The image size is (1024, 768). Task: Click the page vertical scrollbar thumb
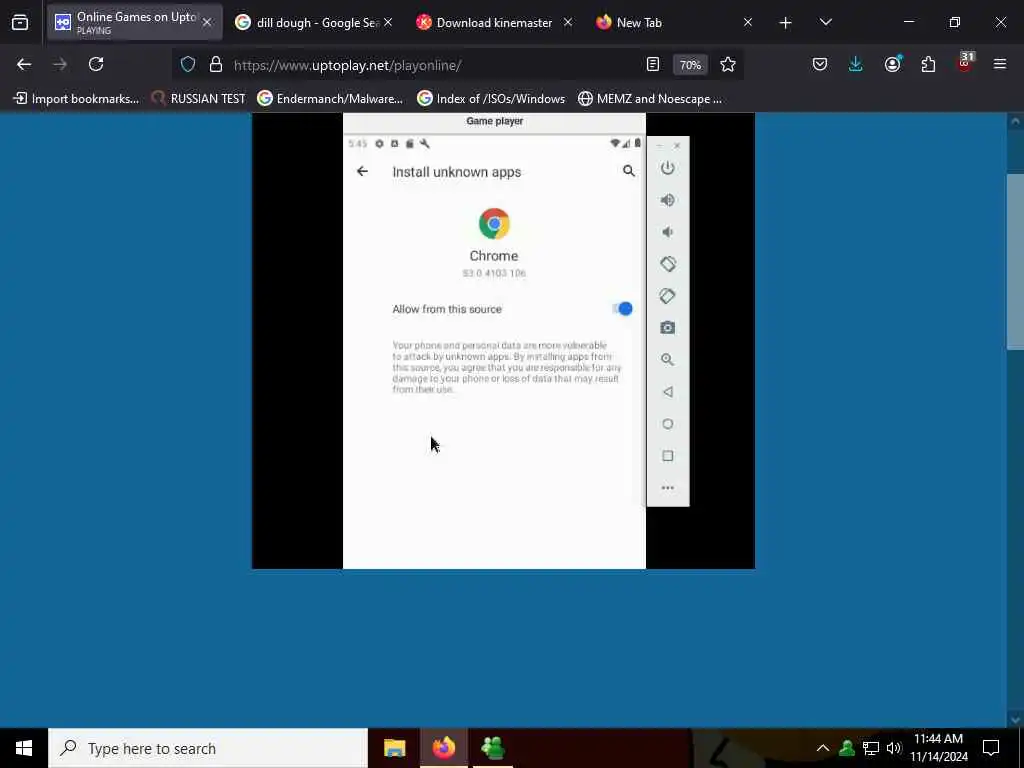click(x=1015, y=261)
